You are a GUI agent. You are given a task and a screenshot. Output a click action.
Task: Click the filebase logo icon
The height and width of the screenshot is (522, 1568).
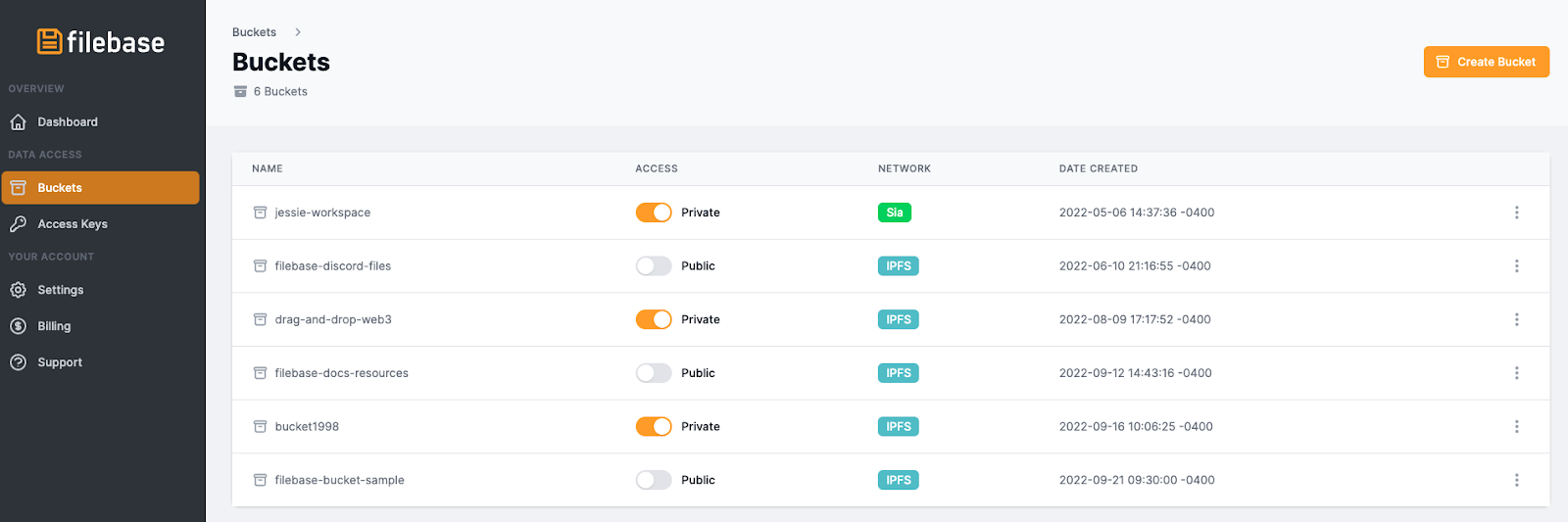49,41
